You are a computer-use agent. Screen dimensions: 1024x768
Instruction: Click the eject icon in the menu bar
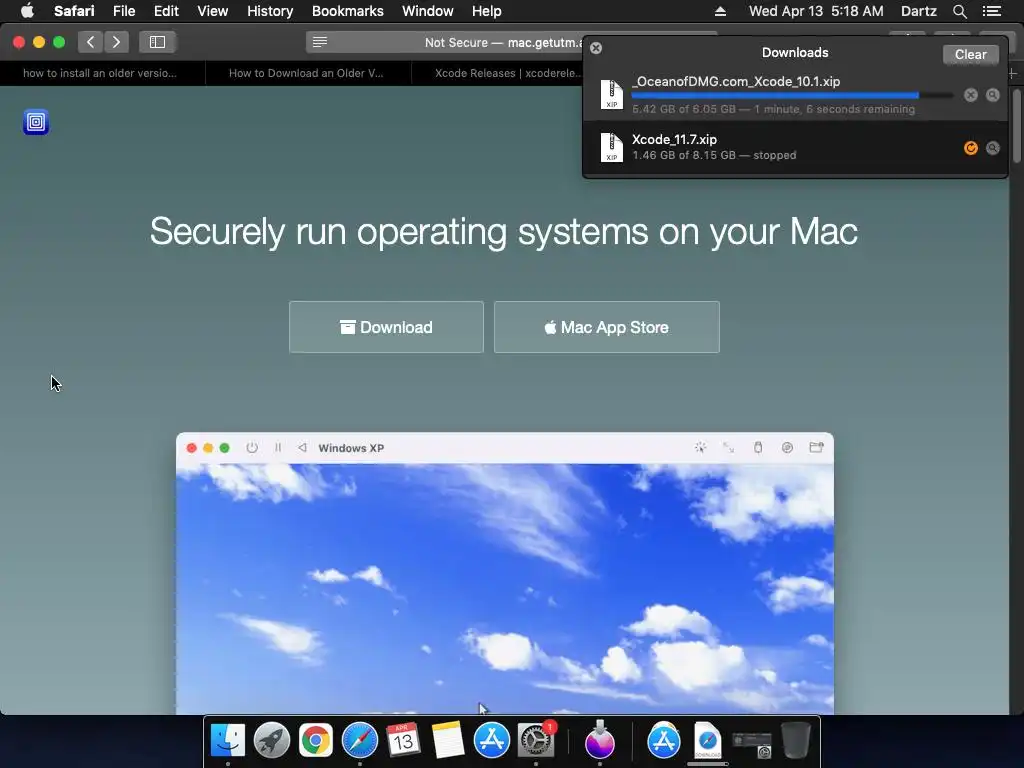click(x=720, y=11)
